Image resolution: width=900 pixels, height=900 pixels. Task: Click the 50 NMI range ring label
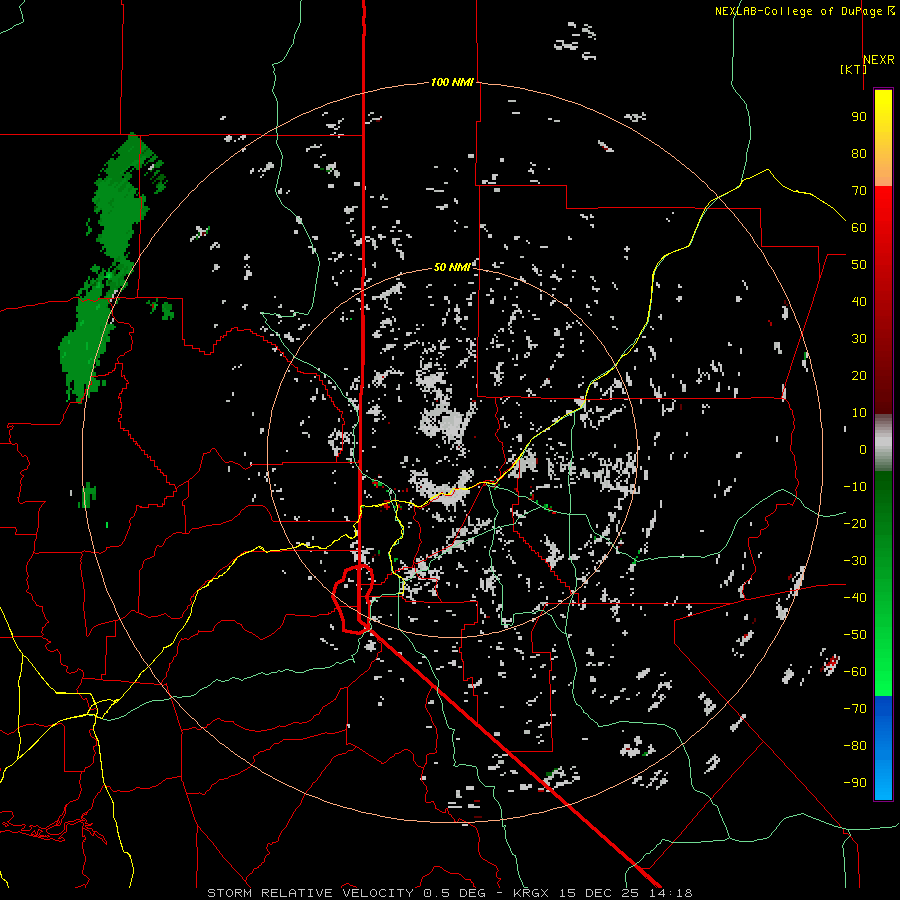[452, 267]
